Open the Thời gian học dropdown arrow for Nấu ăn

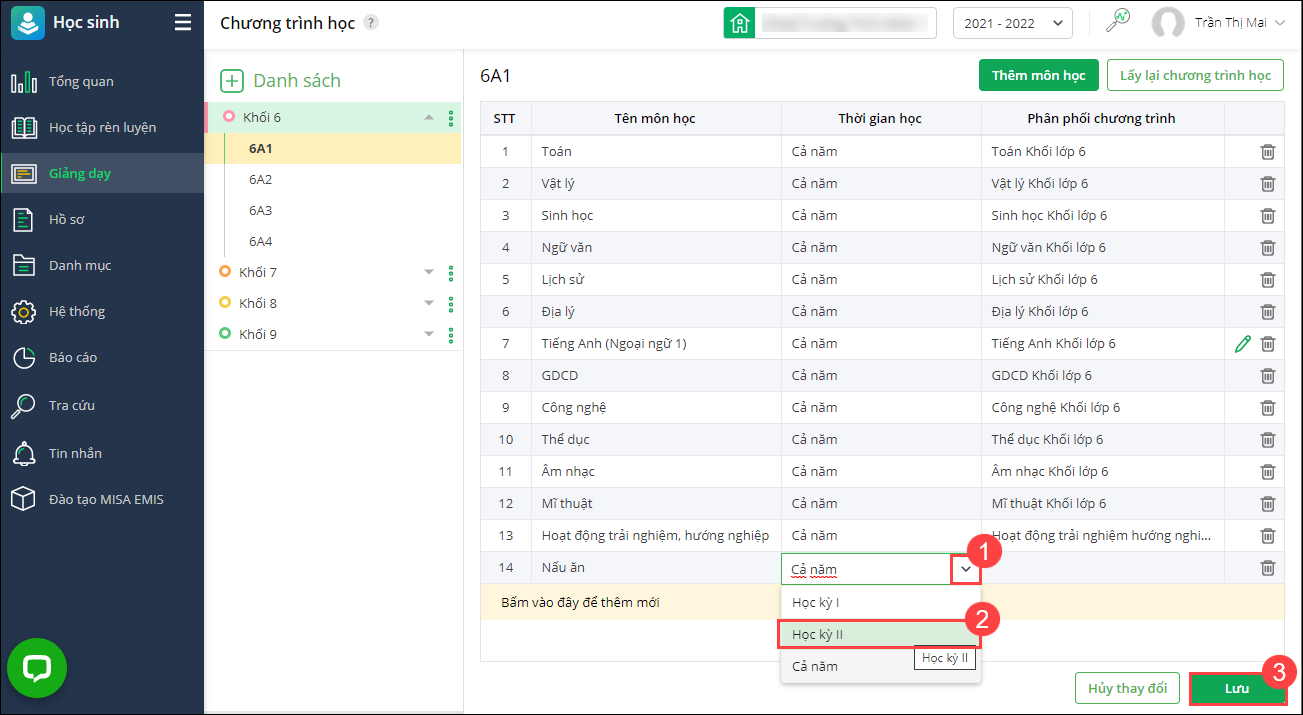tap(966, 569)
